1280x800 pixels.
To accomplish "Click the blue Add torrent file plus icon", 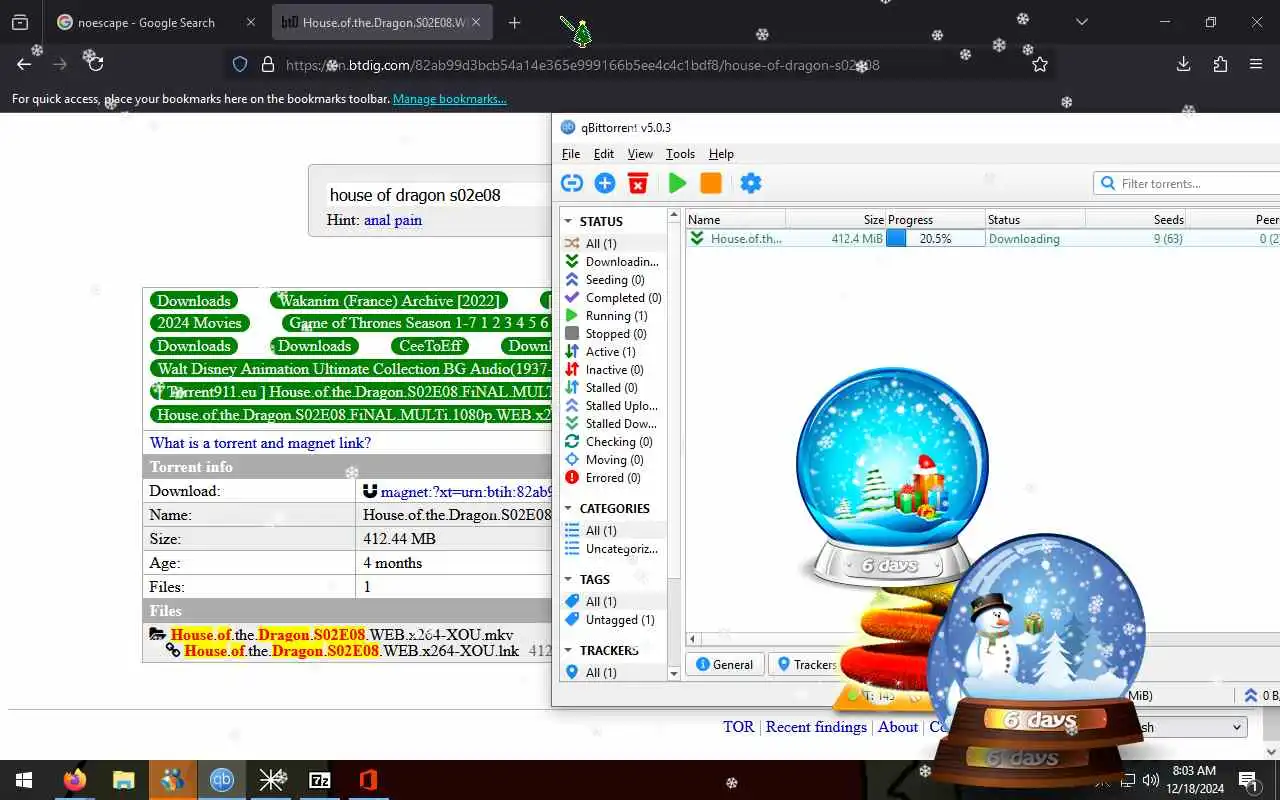I will pyautogui.click(x=605, y=183).
